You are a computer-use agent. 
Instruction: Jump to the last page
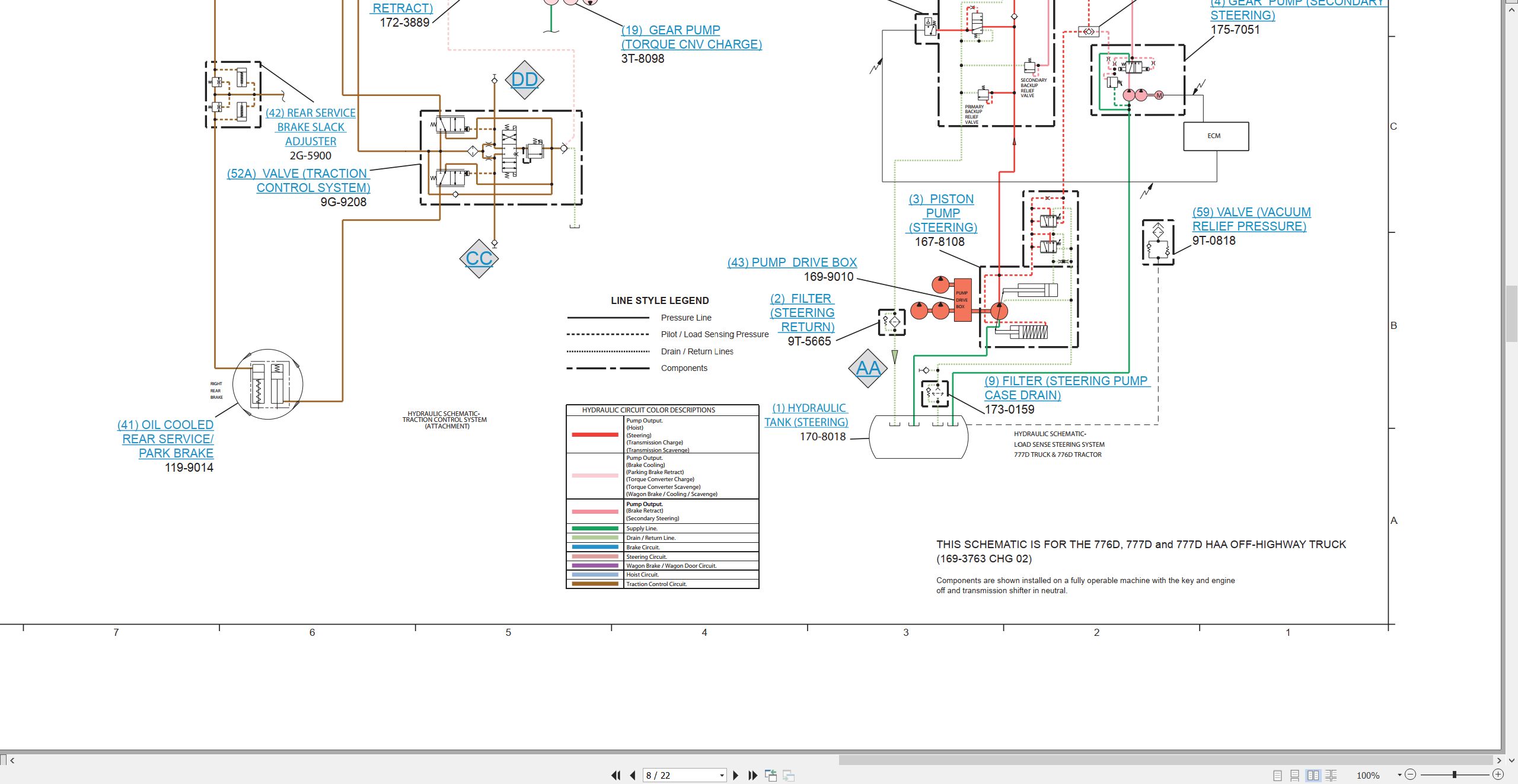pyautogui.click(x=753, y=775)
